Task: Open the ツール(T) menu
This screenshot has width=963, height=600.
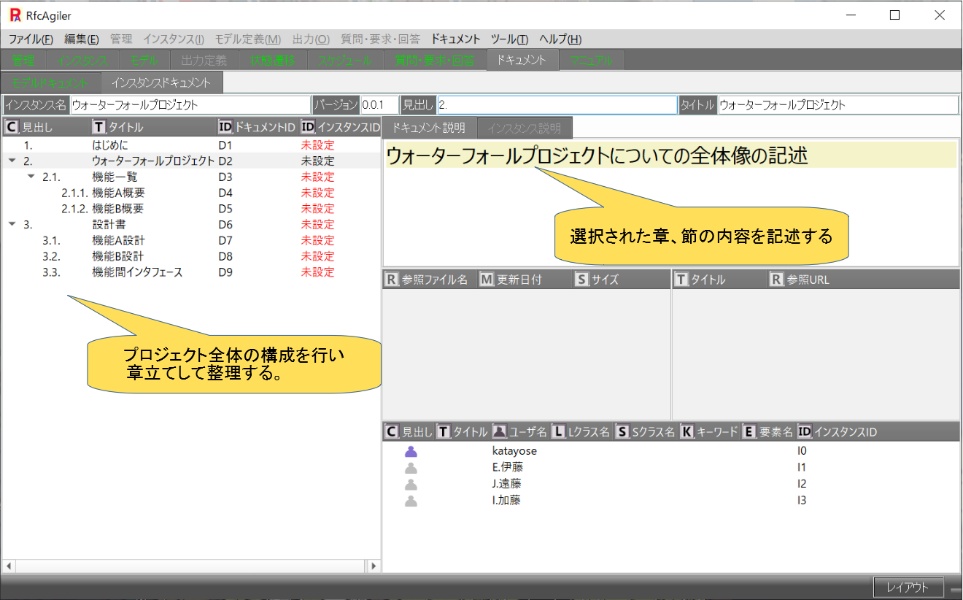Action: coord(509,39)
